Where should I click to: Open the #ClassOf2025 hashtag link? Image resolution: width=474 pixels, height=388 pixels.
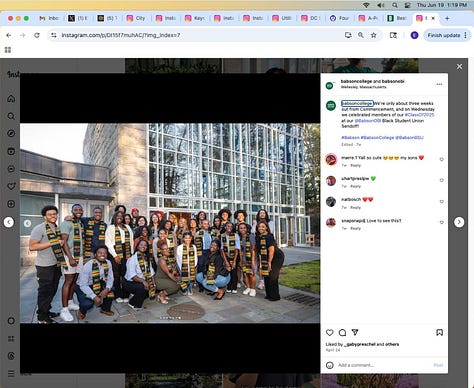(x=419, y=115)
